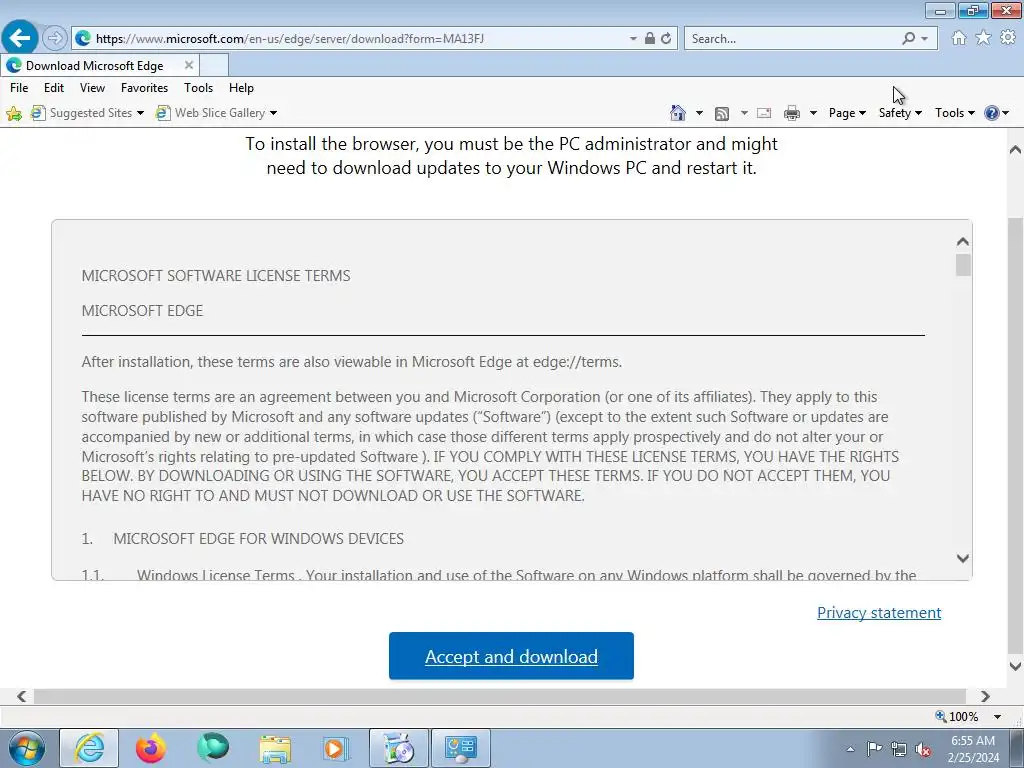
Task: Expand the address bar autocomplete dropdown
Action: click(633, 39)
